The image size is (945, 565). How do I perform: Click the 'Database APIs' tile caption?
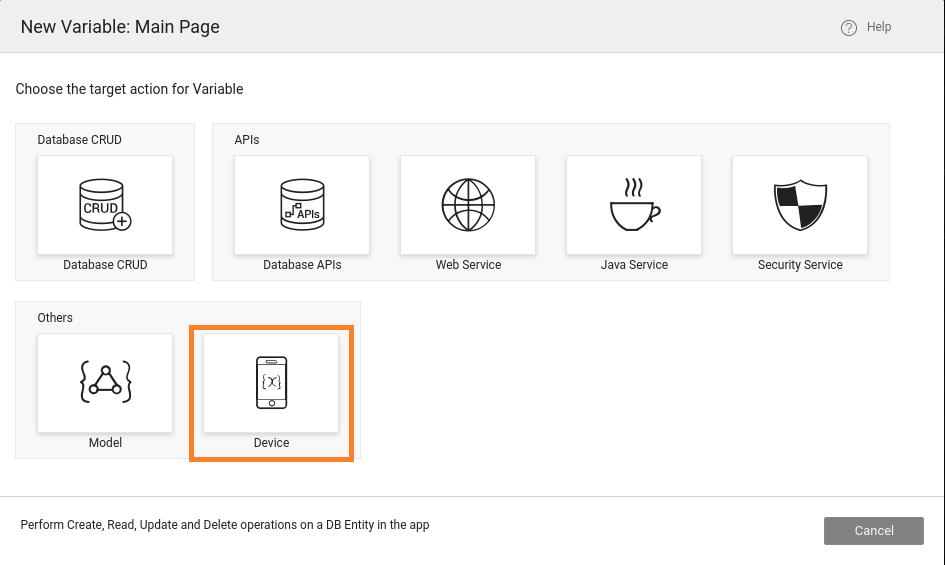(302, 265)
